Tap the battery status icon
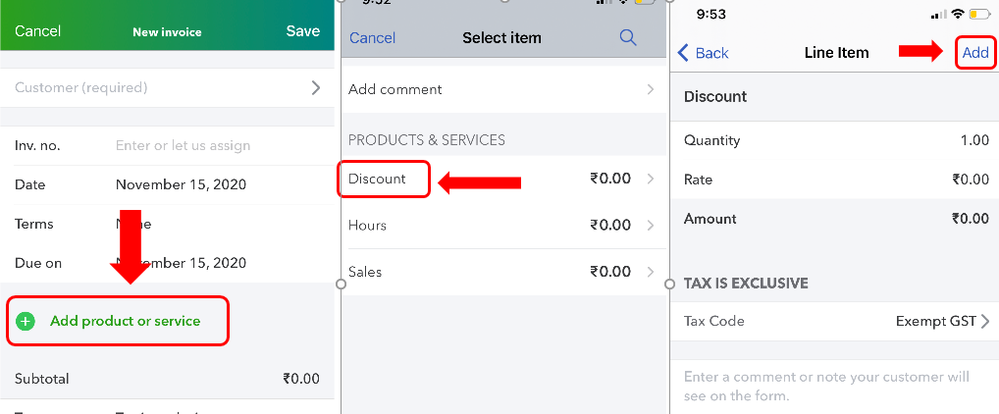This screenshot has height=414, width=999. pyautogui.click(x=981, y=15)
